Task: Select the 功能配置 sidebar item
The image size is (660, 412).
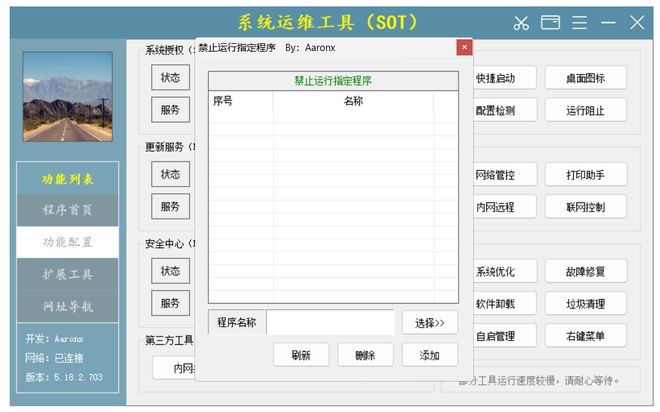Action: click(x=67, y=242)
